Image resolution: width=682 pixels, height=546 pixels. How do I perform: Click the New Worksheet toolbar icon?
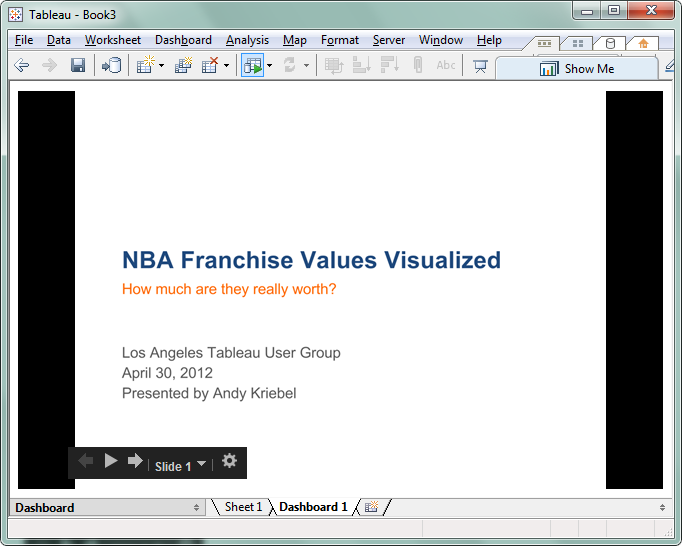[x=145, y=65]
